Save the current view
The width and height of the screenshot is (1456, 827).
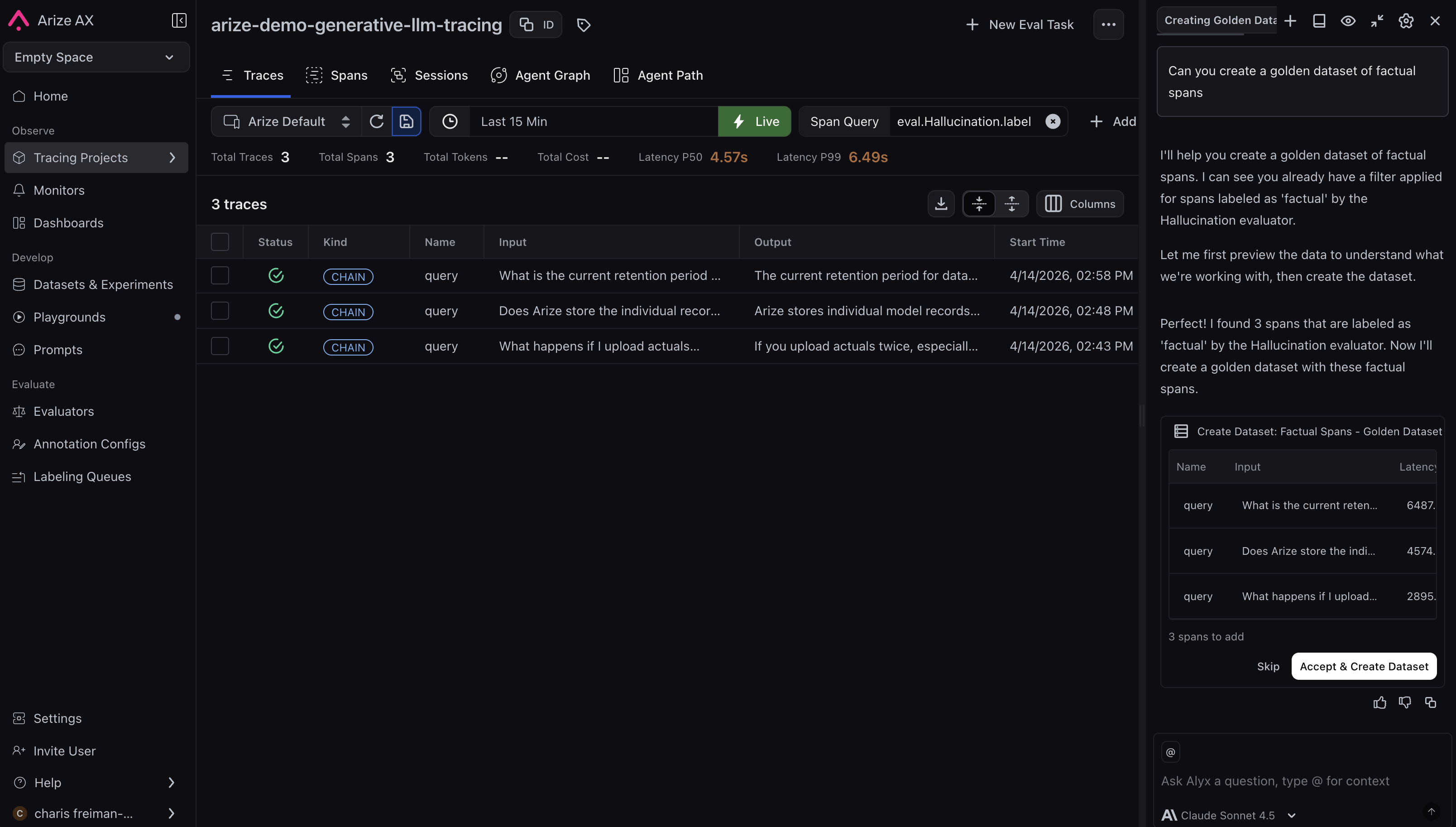(407, 121)
